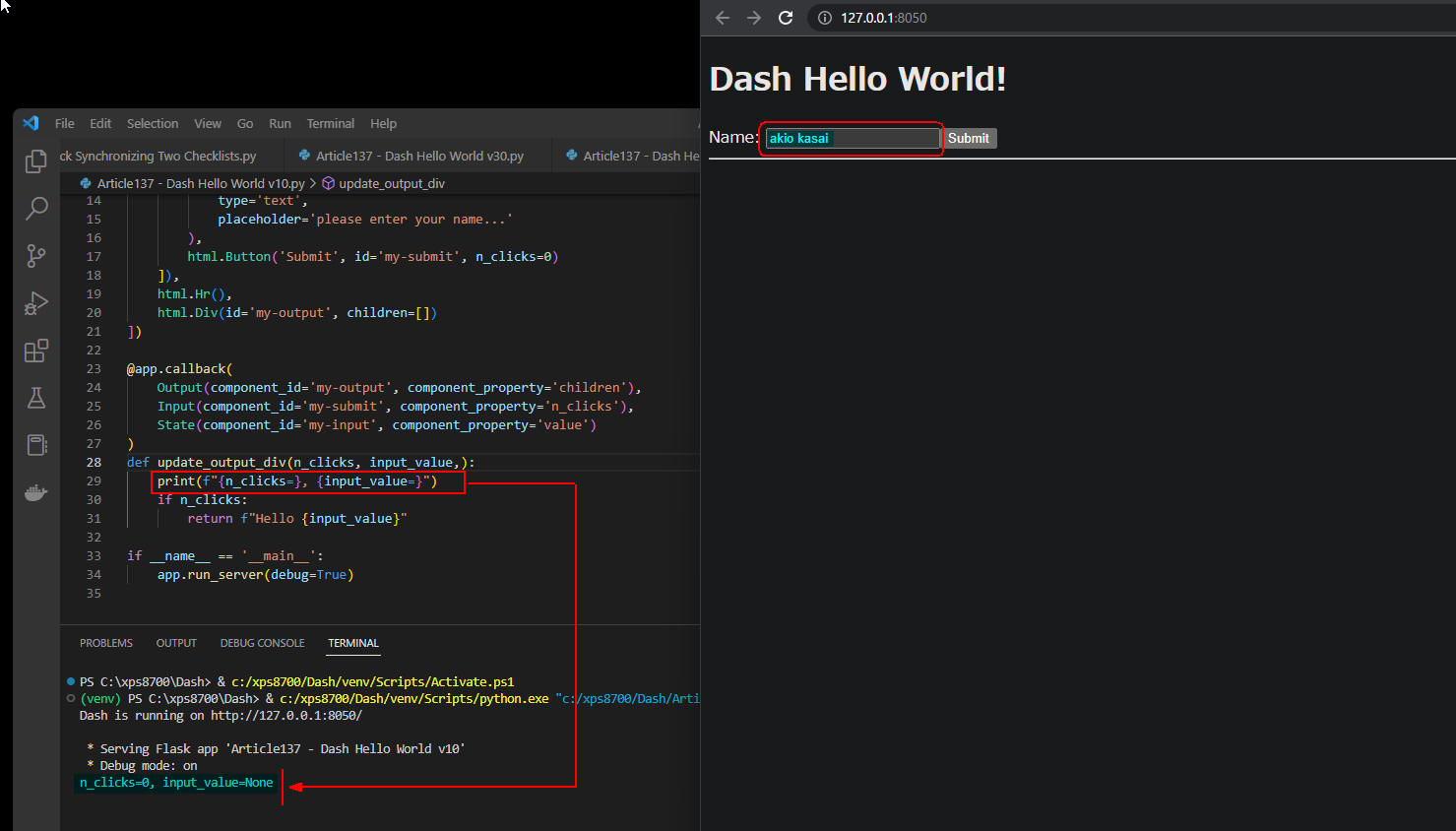Screen dimensions: 1456x831
Task: Show the OUTPUT panel
Action: pyautogui.click(x=176, y=643)
